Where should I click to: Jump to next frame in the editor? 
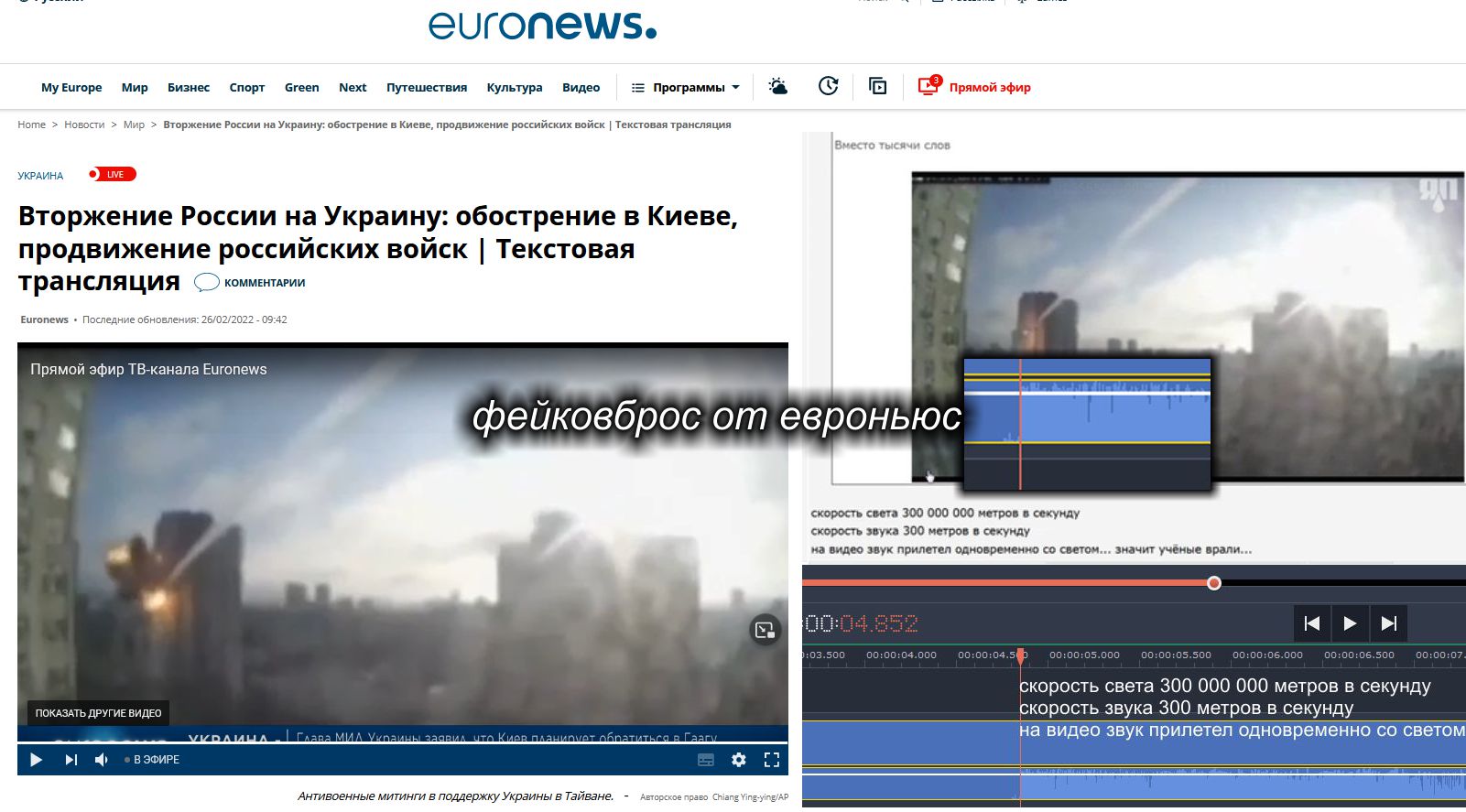1388,623
